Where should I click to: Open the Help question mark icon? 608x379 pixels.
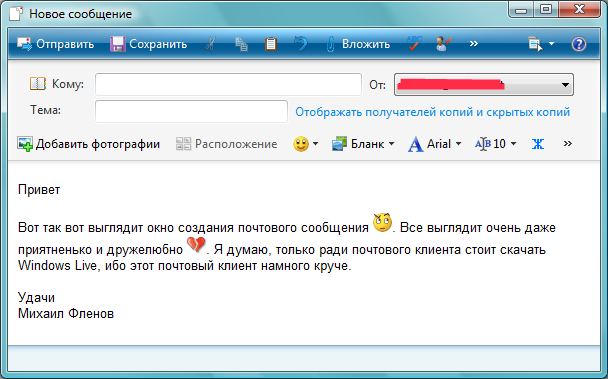pyautogui.click(x=579, y=44)
